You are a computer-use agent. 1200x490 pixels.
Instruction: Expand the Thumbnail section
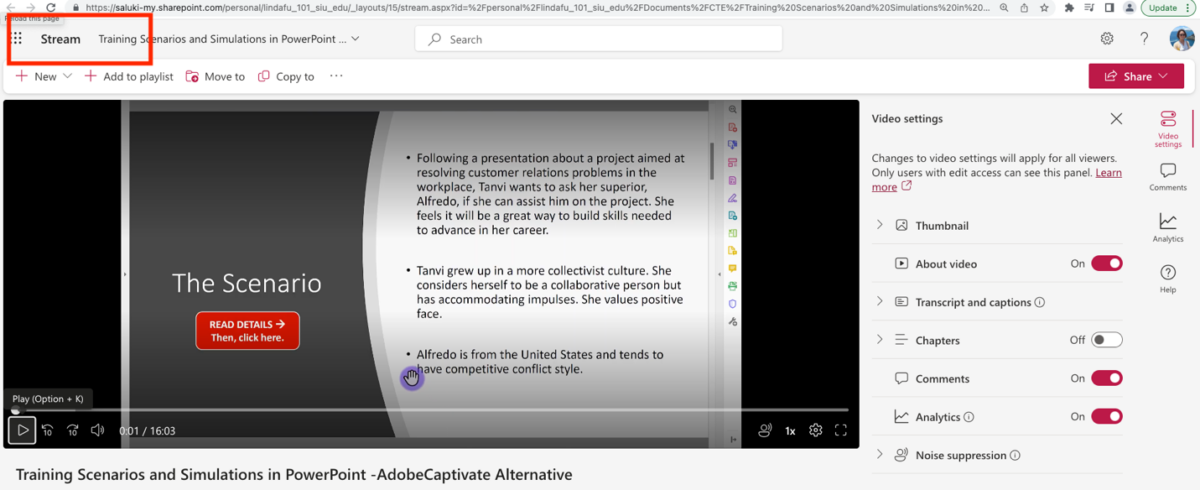(x=880, y=226)
